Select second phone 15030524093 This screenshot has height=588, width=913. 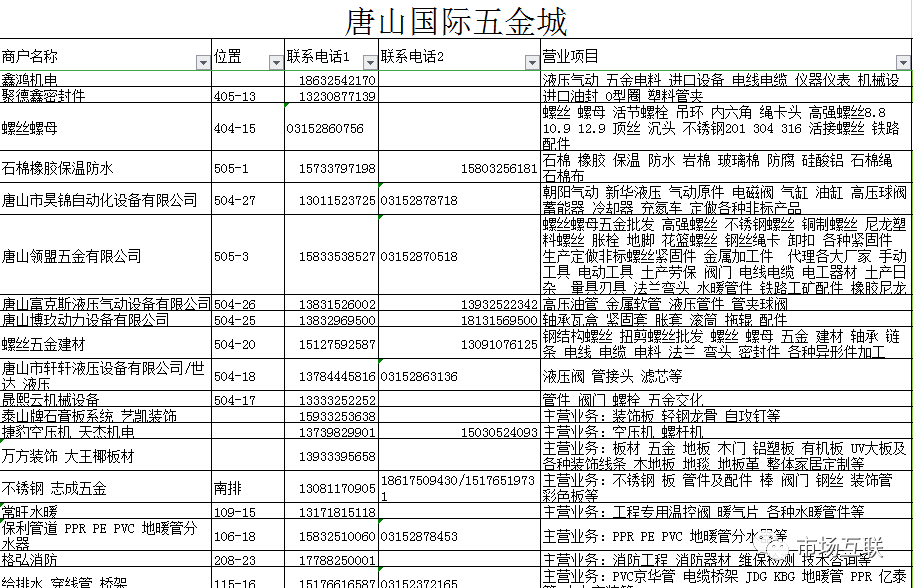click(459, 431)
